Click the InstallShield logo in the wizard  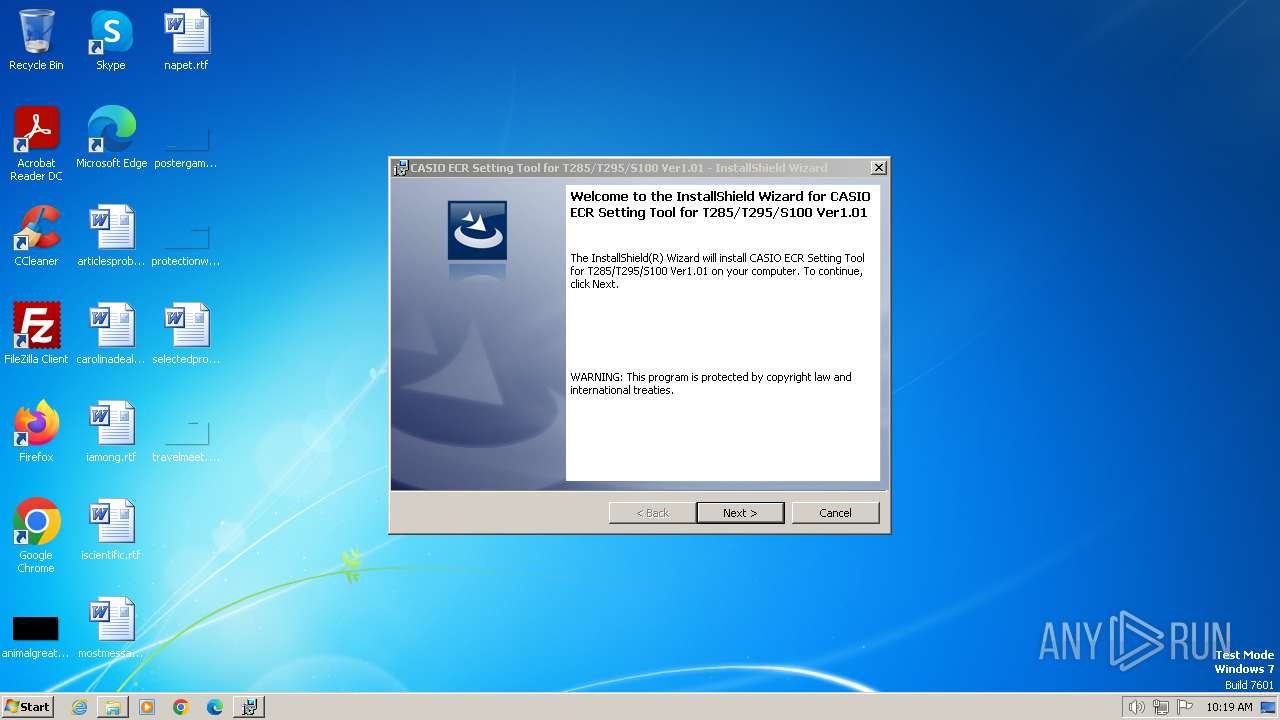477,231
